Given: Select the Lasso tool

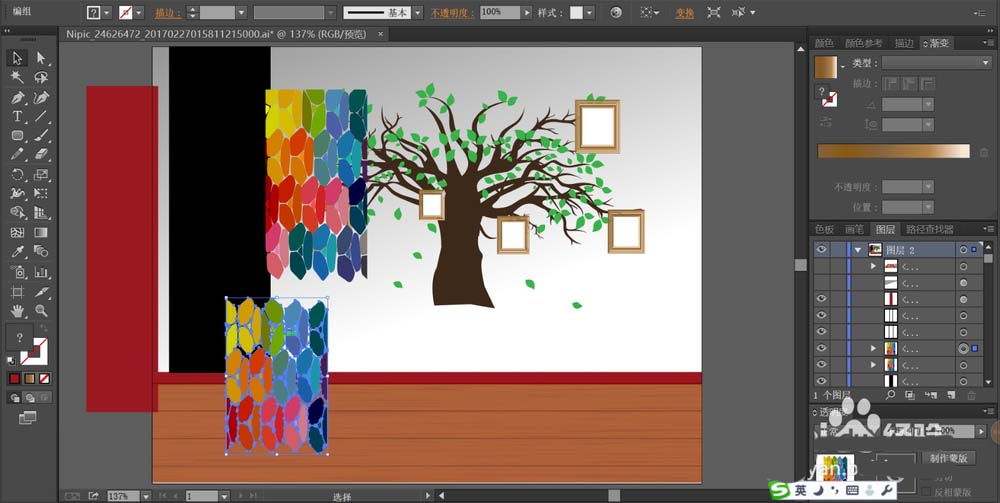Looking at the screenshot, I should coord(41,78).
